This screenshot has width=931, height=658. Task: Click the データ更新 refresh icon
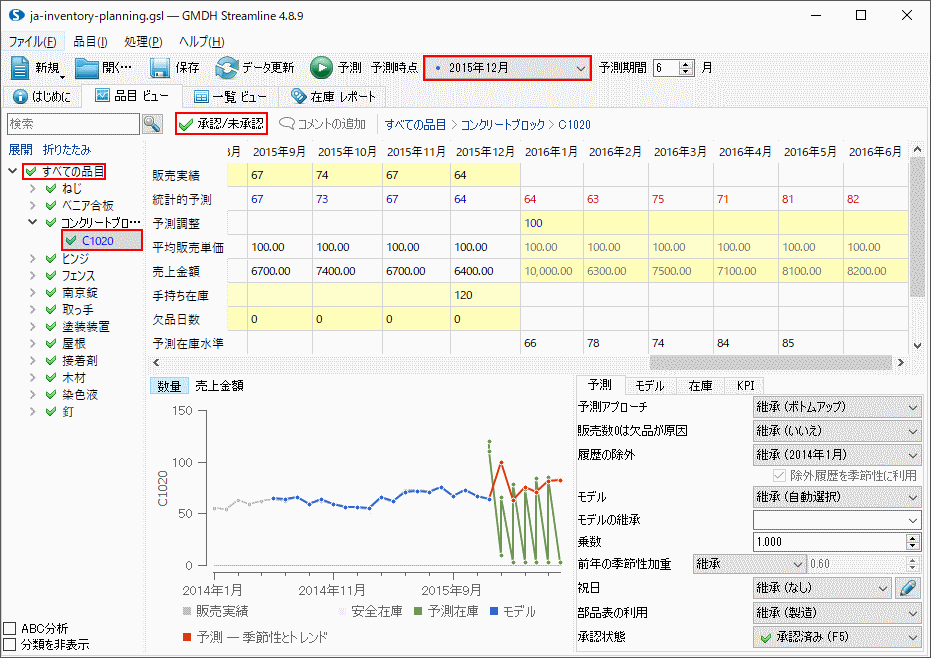(x=227, y=68)
